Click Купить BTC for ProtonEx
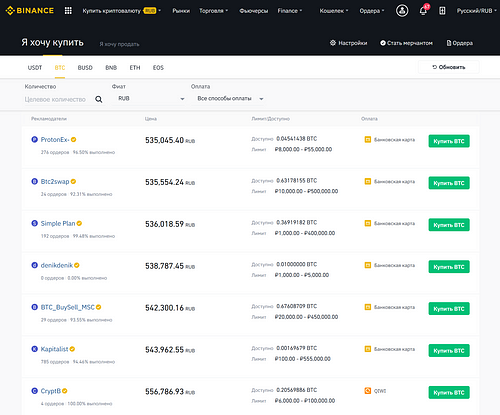Screen dimensions: 500x415 [449, 141]
